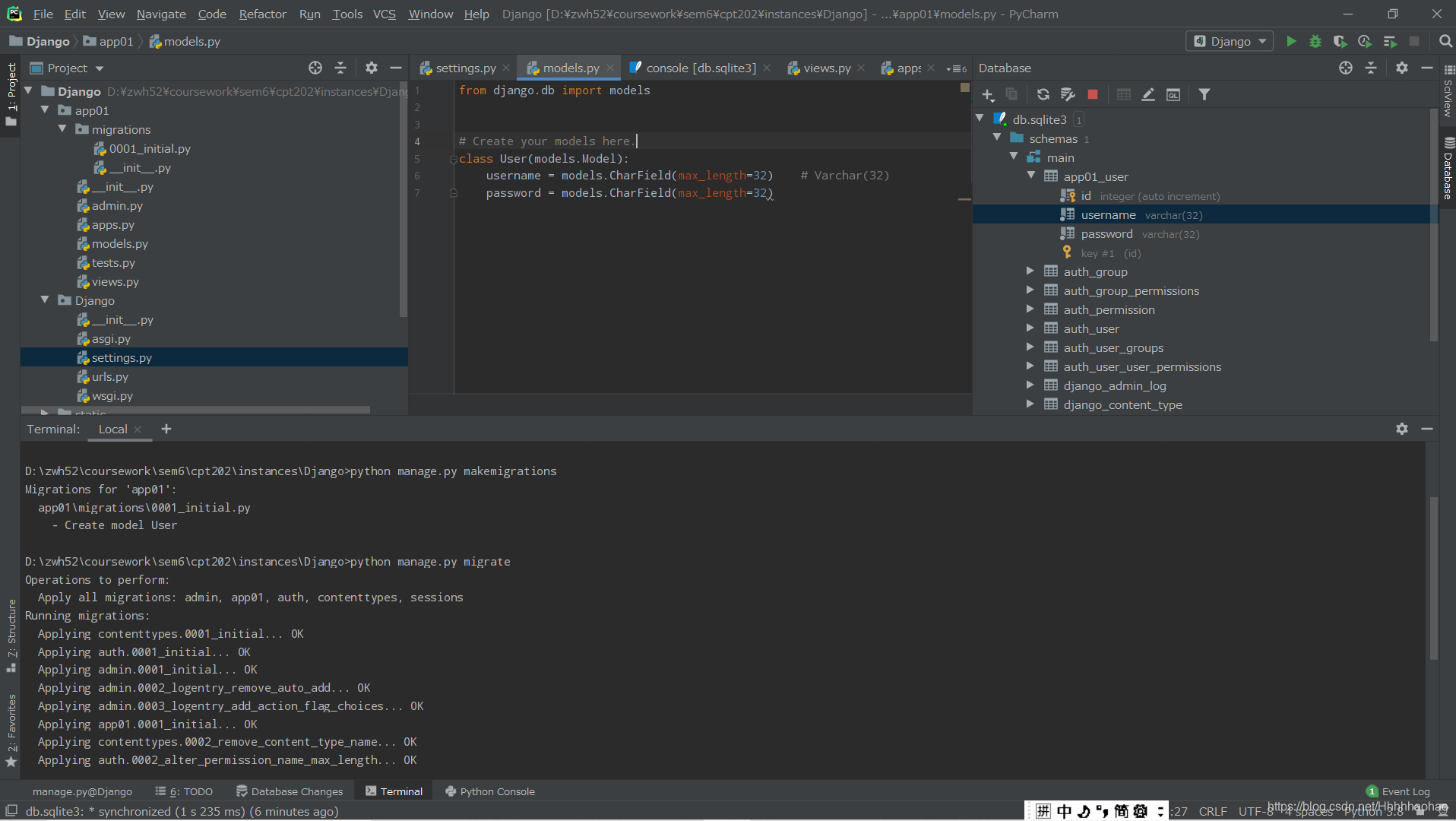This screenshot has width=1456, height=821.
Task: Collapse the app01 folder in Project tree
Action: 46,110
